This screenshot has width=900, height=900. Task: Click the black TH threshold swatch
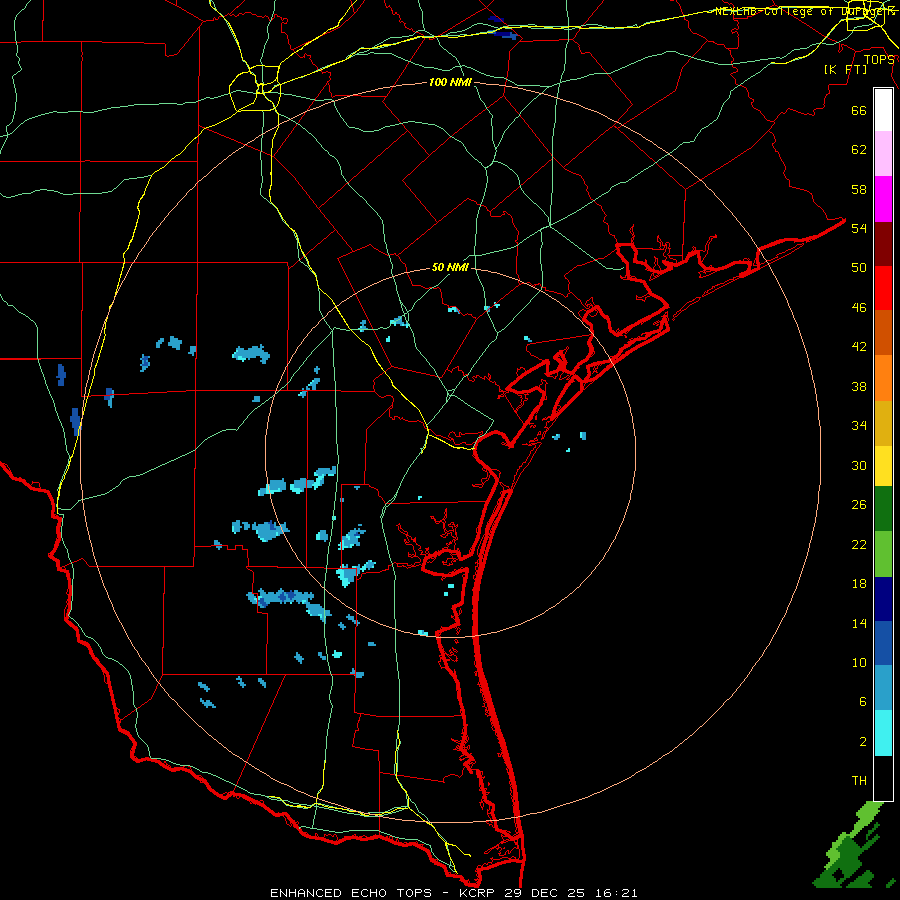pos(883,778)
